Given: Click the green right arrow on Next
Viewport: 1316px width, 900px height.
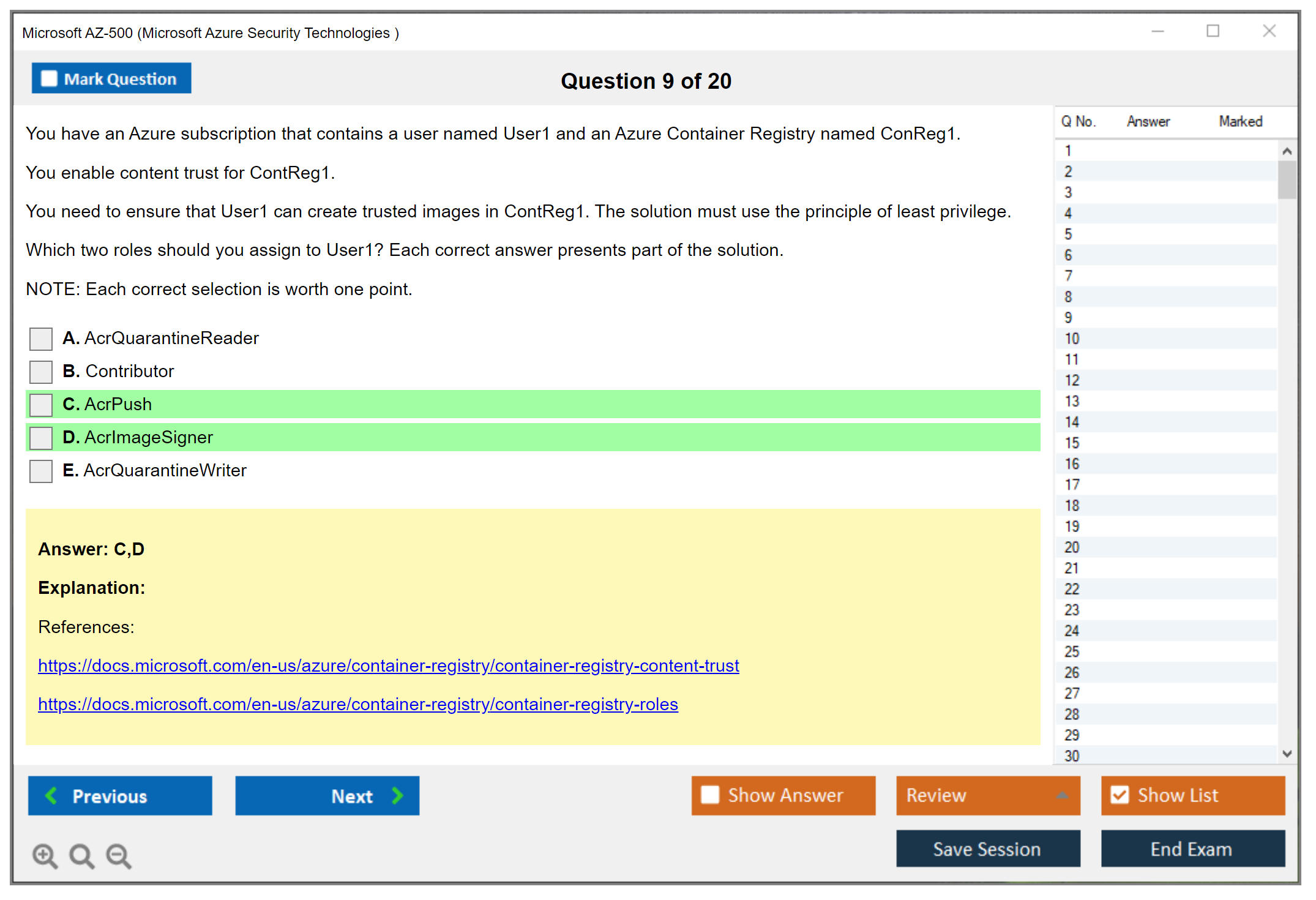Looking at the screenshot, I should (x=397, y=795).
